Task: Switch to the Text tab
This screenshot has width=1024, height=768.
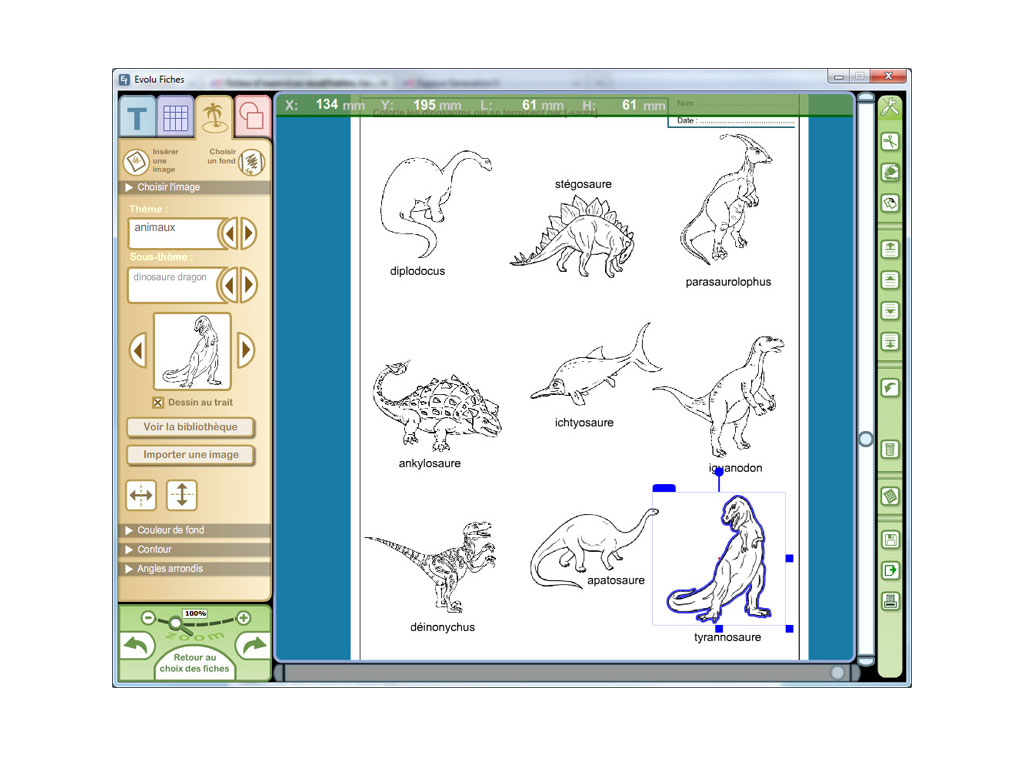Action: pyautogui.click(x=137, y=119)
